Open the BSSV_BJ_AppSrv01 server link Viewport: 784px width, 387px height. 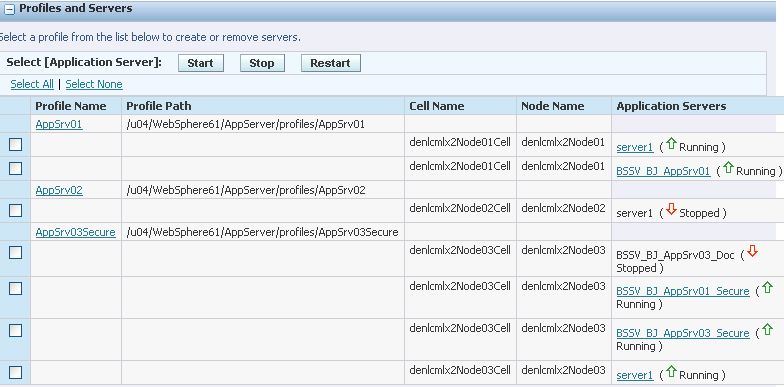[663, 171]
